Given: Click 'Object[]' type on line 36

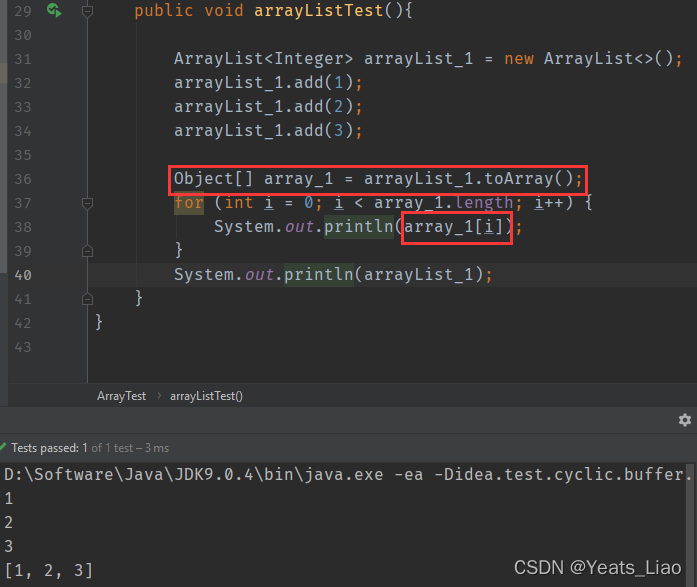Looking at the screenshot, I should tap(213, 179).
